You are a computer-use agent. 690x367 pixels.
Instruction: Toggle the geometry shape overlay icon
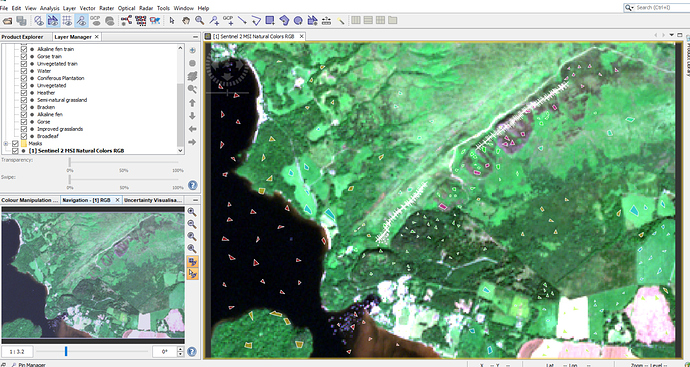click(53, 20)
